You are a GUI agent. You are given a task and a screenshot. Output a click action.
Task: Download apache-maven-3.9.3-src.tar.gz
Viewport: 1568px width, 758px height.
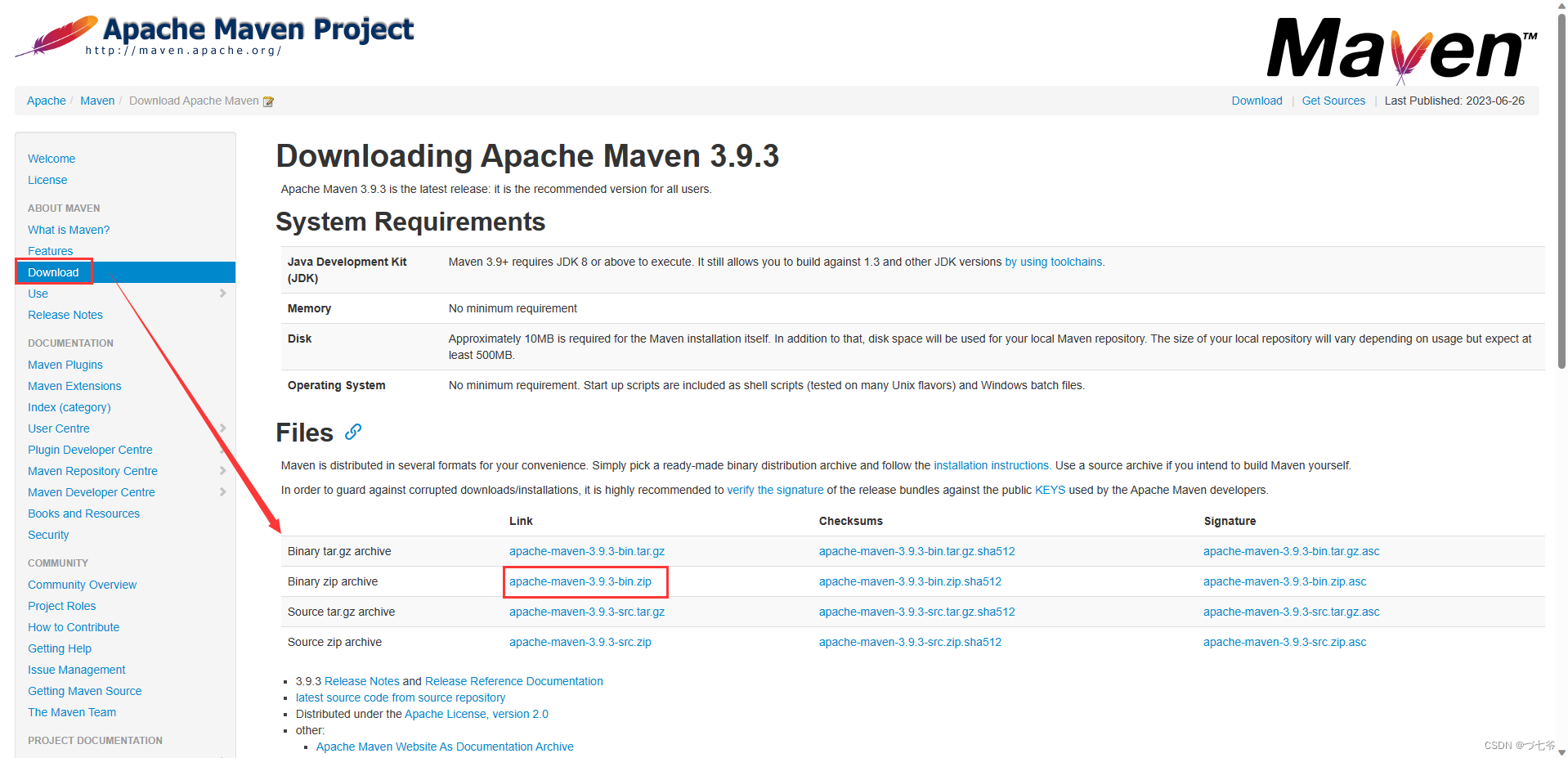587,612
